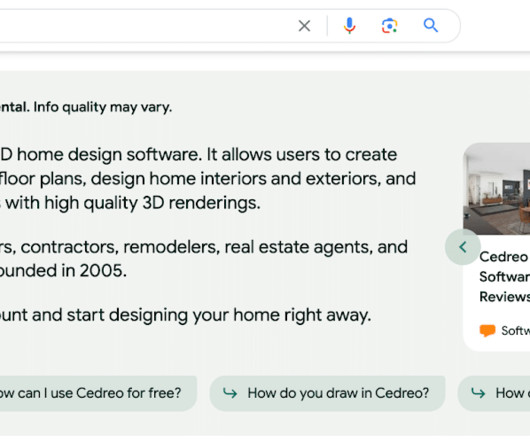Clear the search box with the X icon
The image size is (530, 442).
point(304,26)
